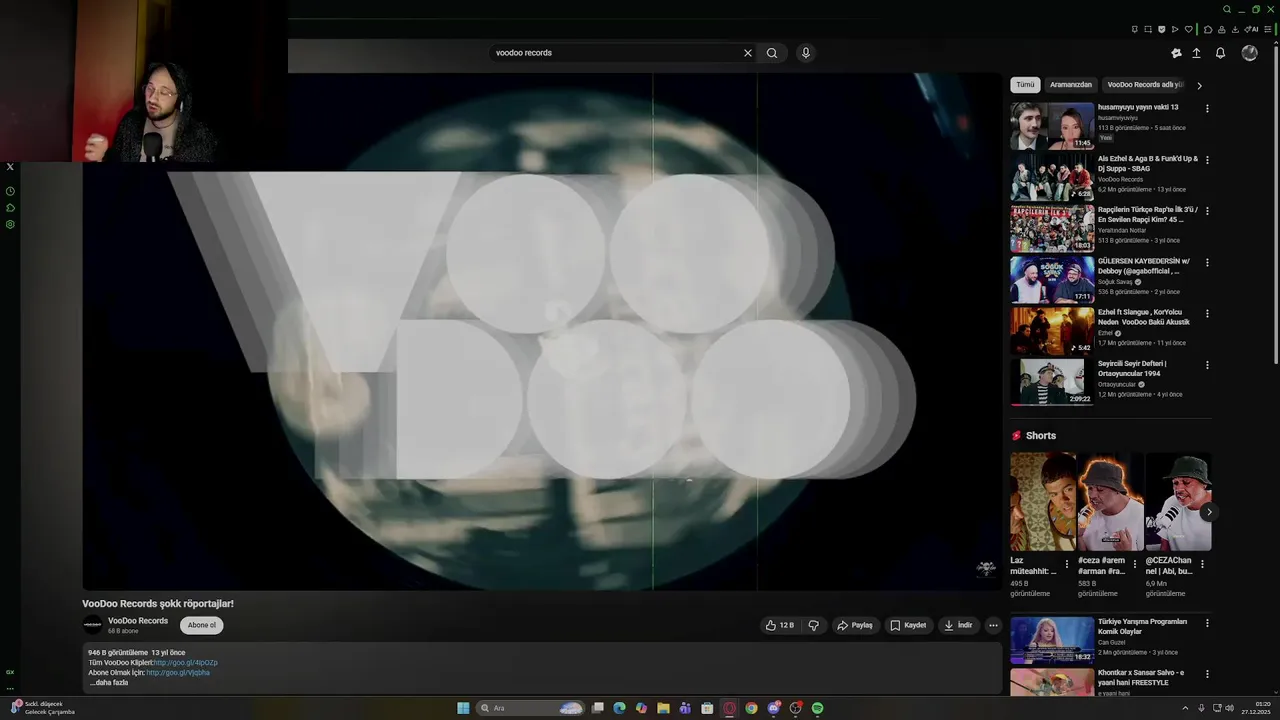Open options for 'Seyircili Seyir Defteri' video

click(1207, 365)
